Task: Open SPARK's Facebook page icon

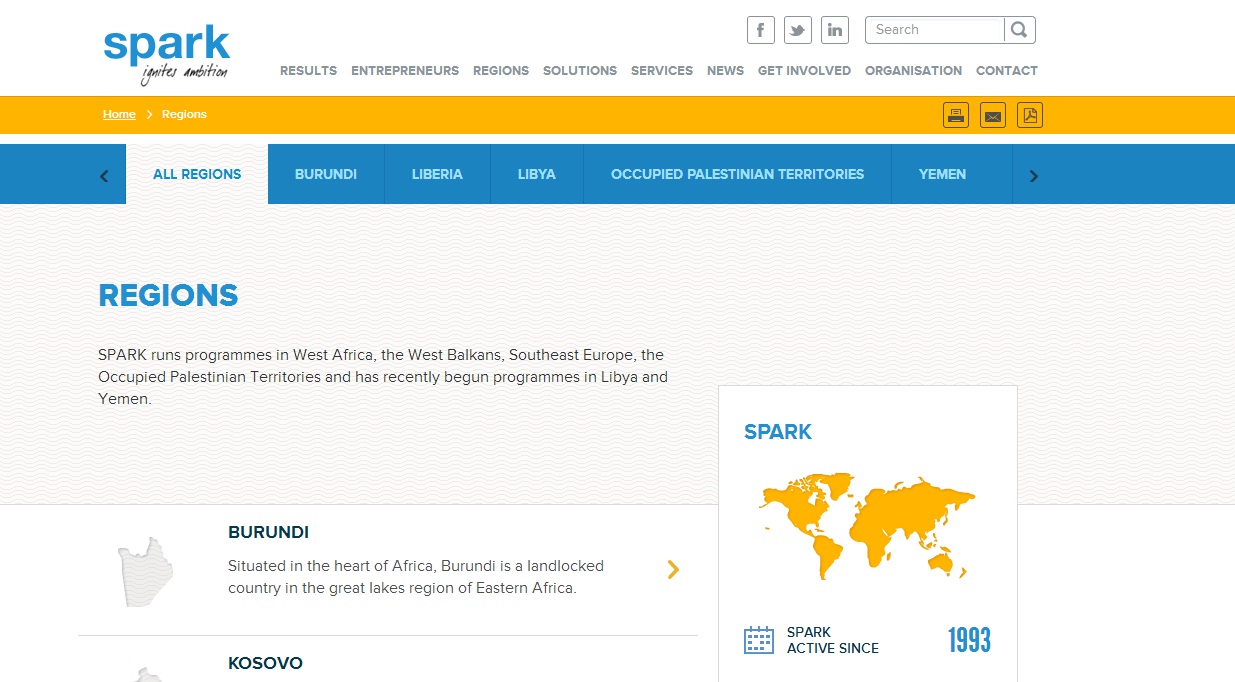Action: click(x=761, y=30)
